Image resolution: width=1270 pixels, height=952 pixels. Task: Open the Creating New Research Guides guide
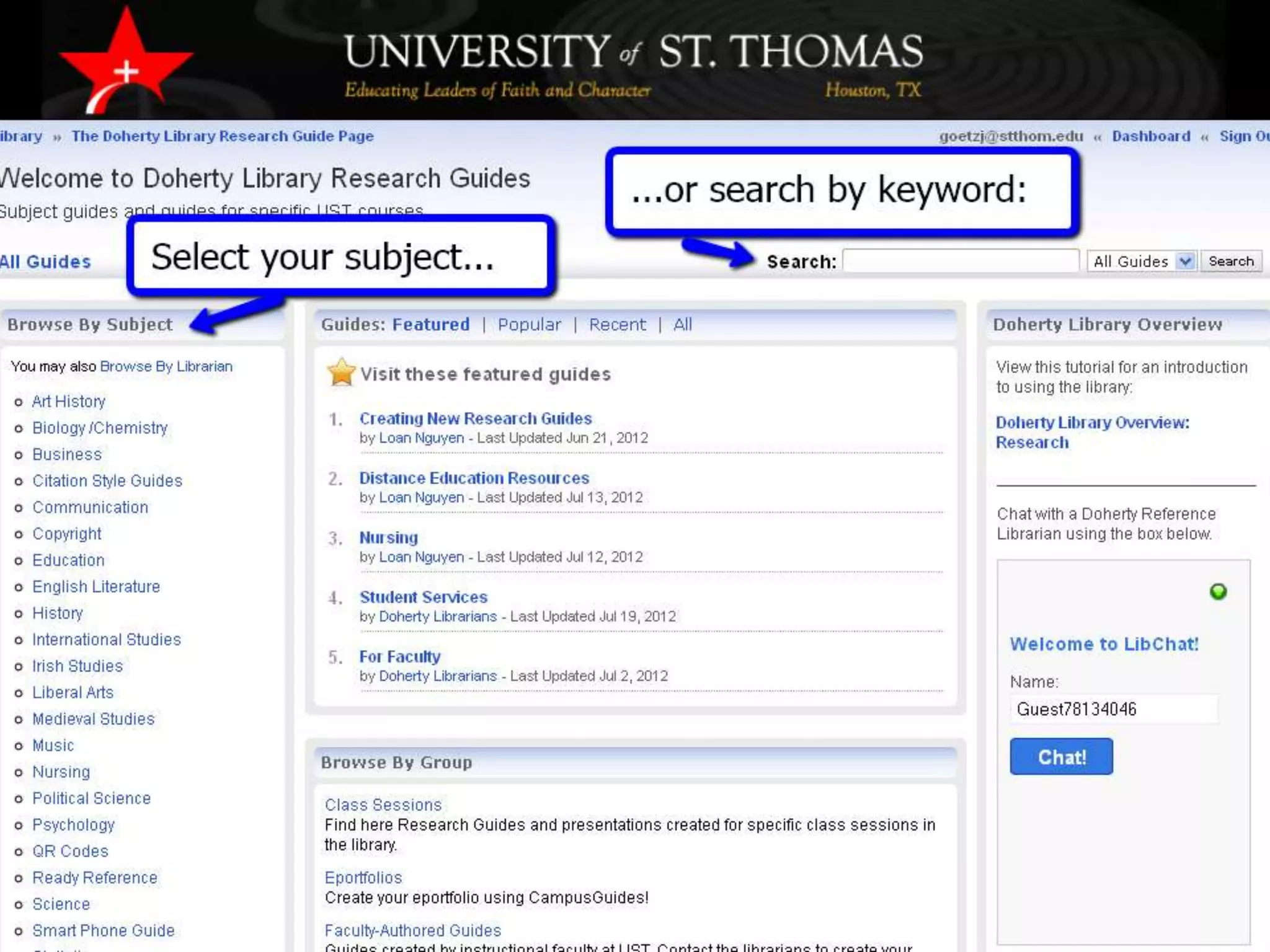coord(476,418)
